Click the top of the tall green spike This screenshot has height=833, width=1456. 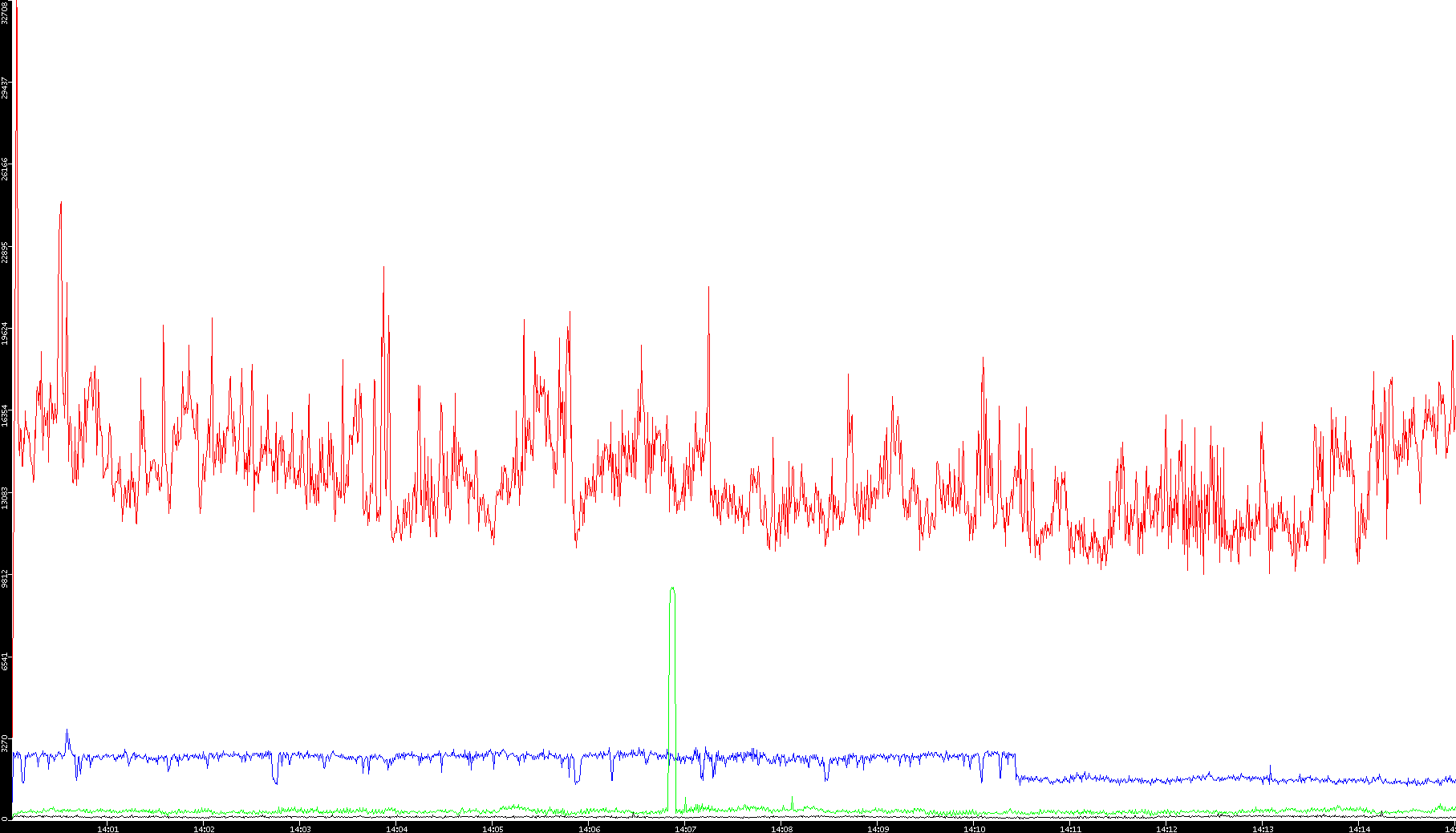[x=672, y=588]
